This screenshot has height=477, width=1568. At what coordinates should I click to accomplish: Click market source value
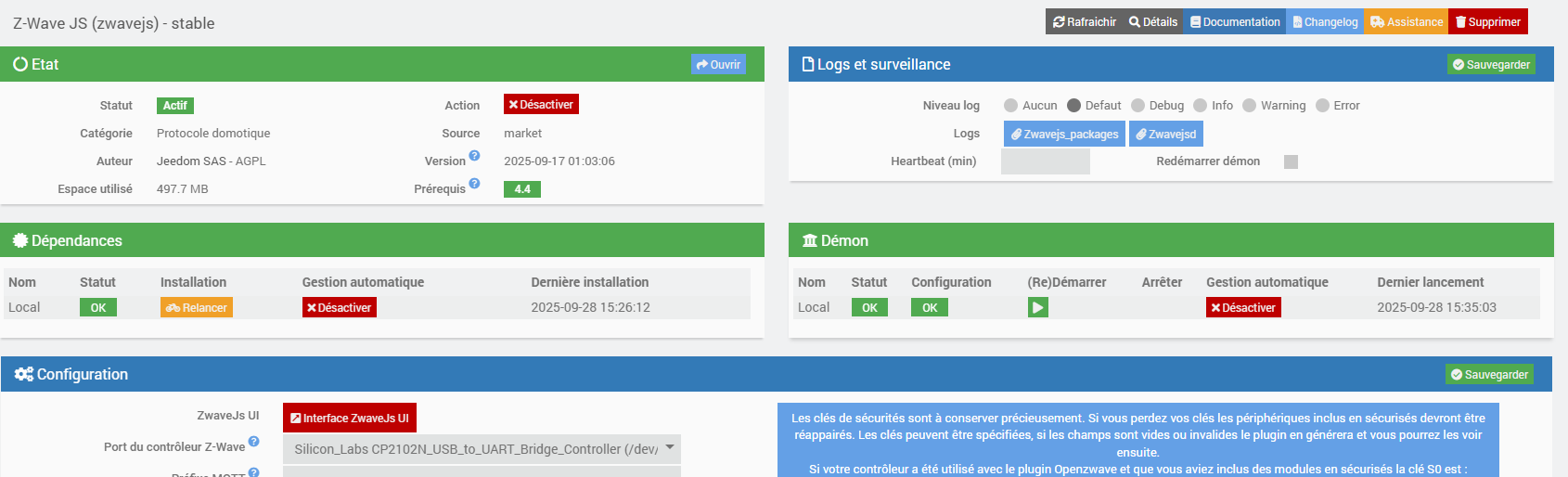click(x=523, y=134)
